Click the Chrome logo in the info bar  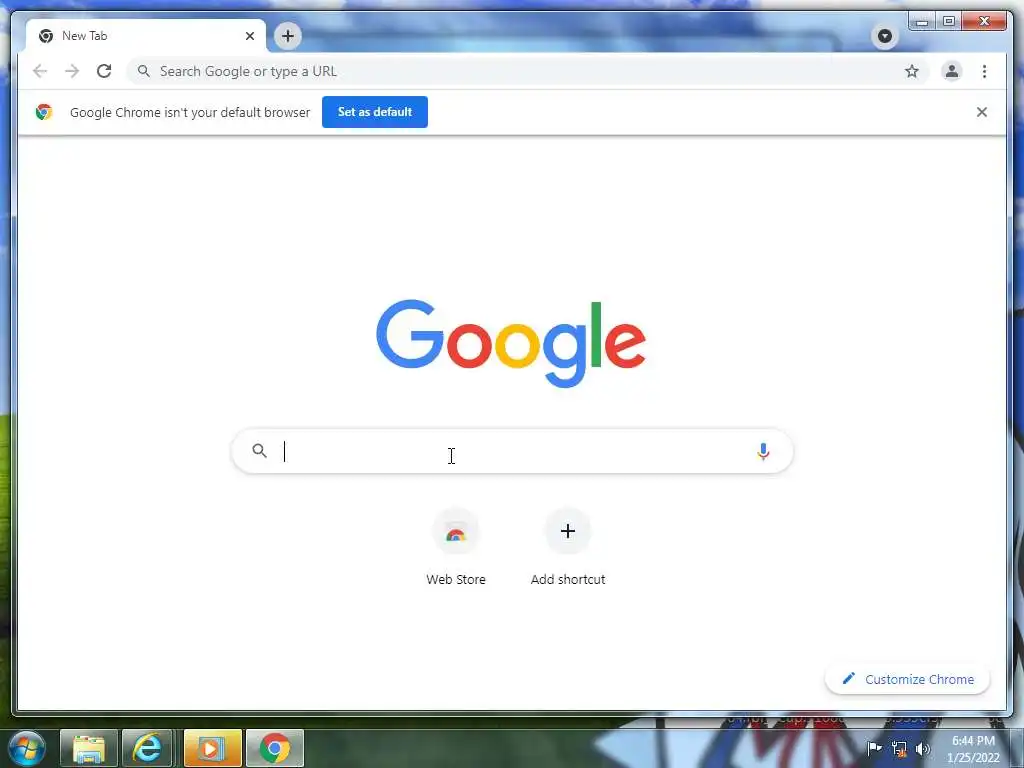[x=44, y=112]
